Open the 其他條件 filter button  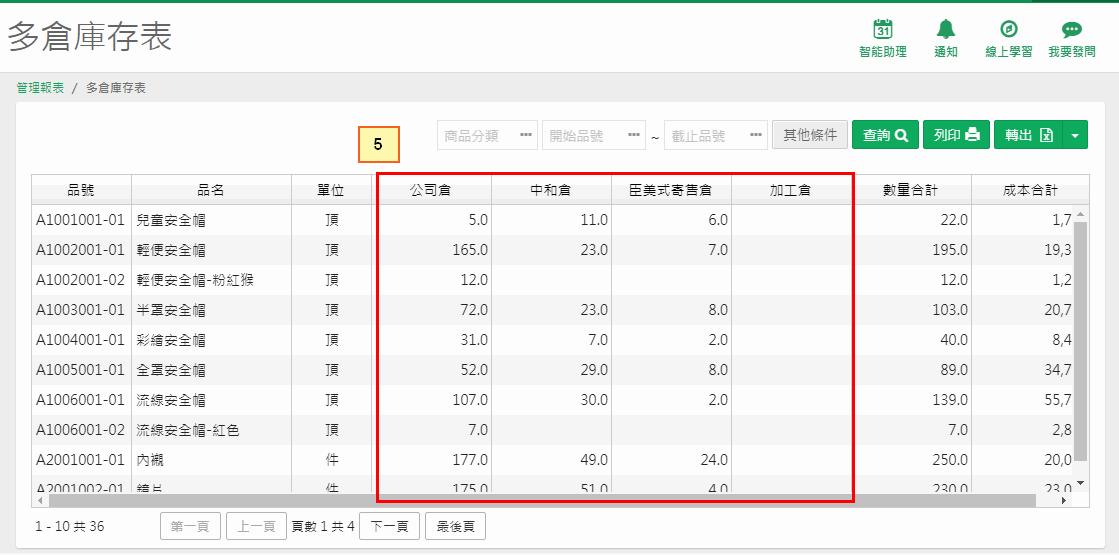810,135
